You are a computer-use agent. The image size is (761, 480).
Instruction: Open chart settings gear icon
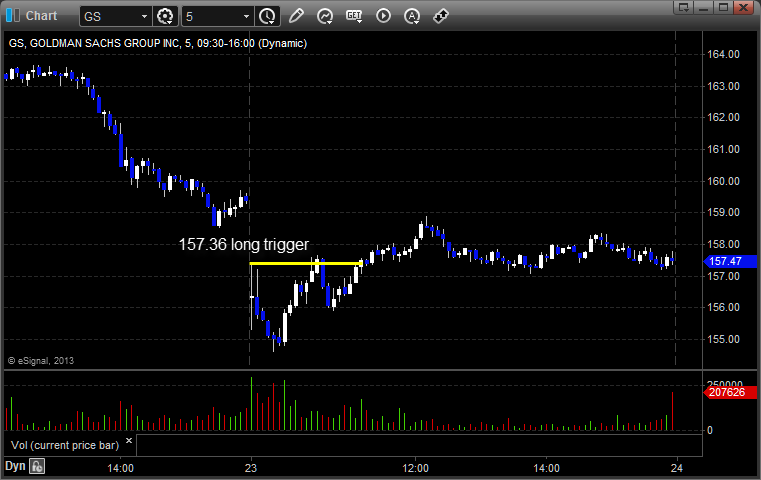click(165, 17)
